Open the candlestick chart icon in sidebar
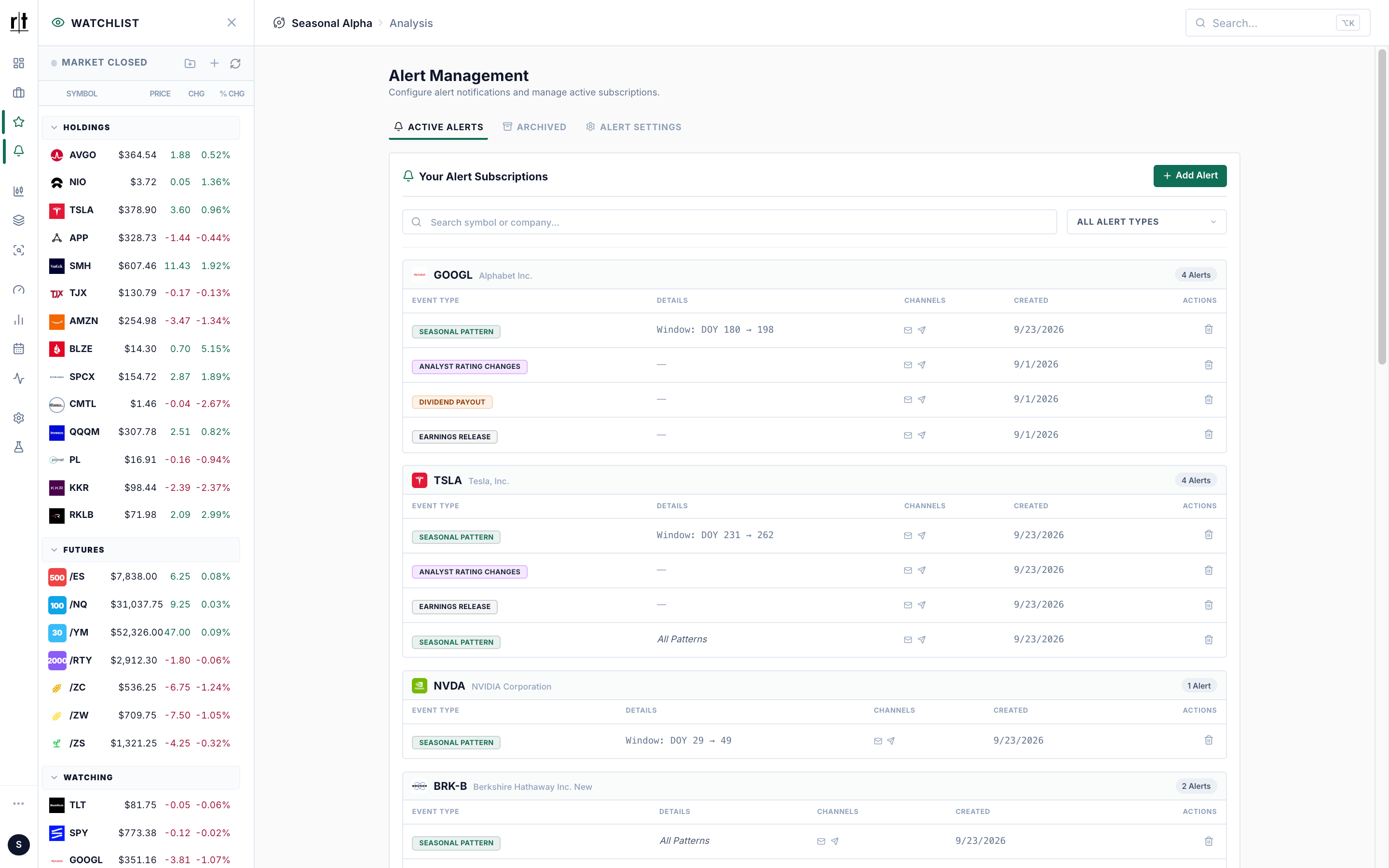The width and height of the screenshot is (1389, 868). click(18, 191)
